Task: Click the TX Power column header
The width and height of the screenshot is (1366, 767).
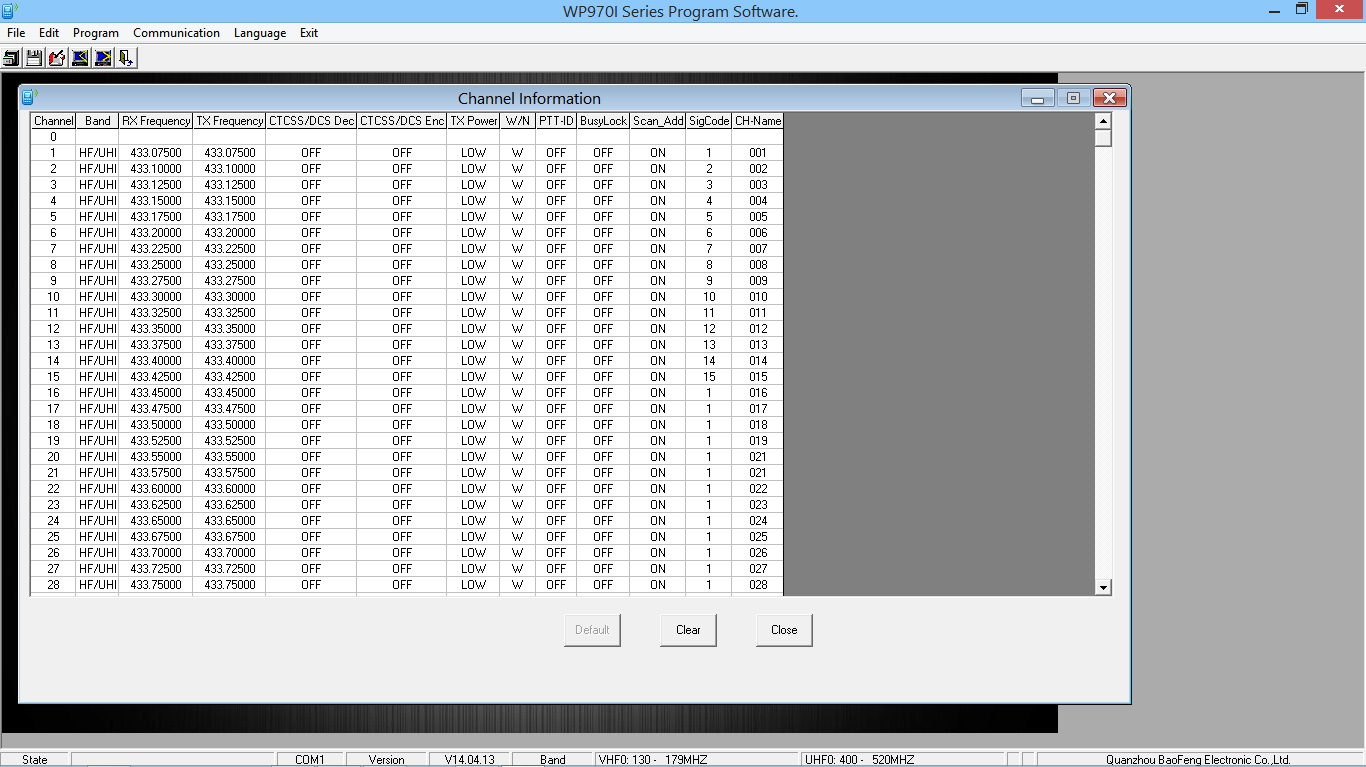Action: (473, 121)
